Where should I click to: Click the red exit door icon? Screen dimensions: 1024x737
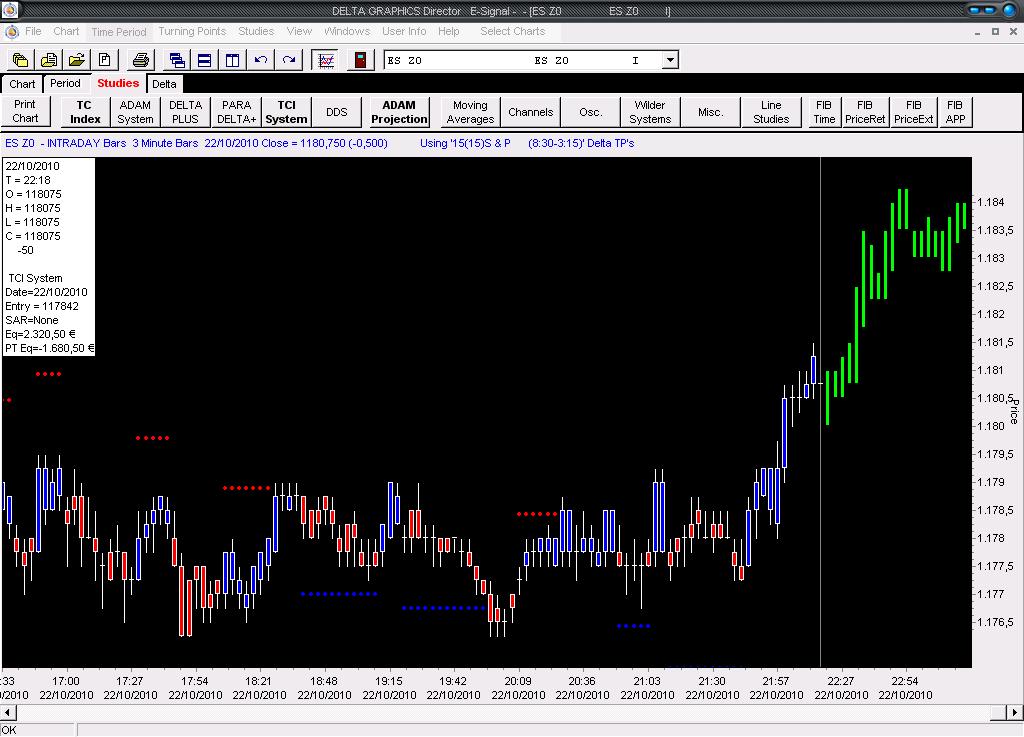pyautogui.click(x=360, y=60)
